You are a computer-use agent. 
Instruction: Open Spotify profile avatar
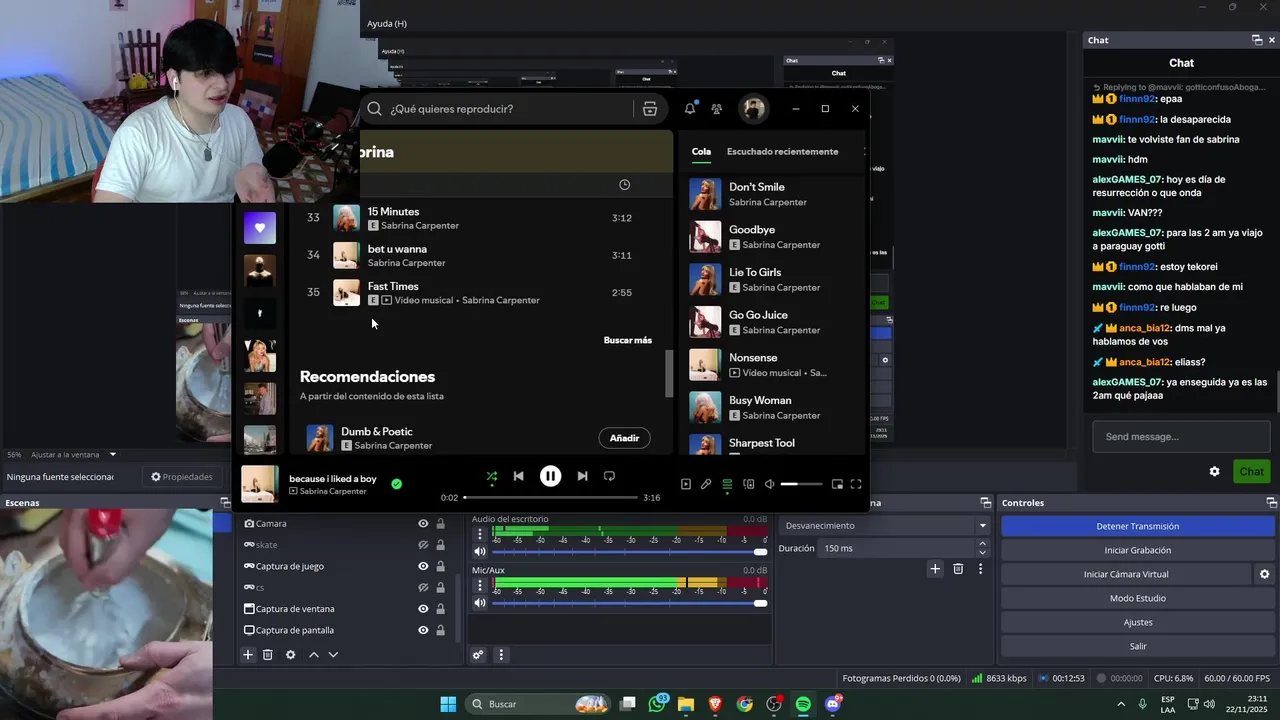point(753,109)
